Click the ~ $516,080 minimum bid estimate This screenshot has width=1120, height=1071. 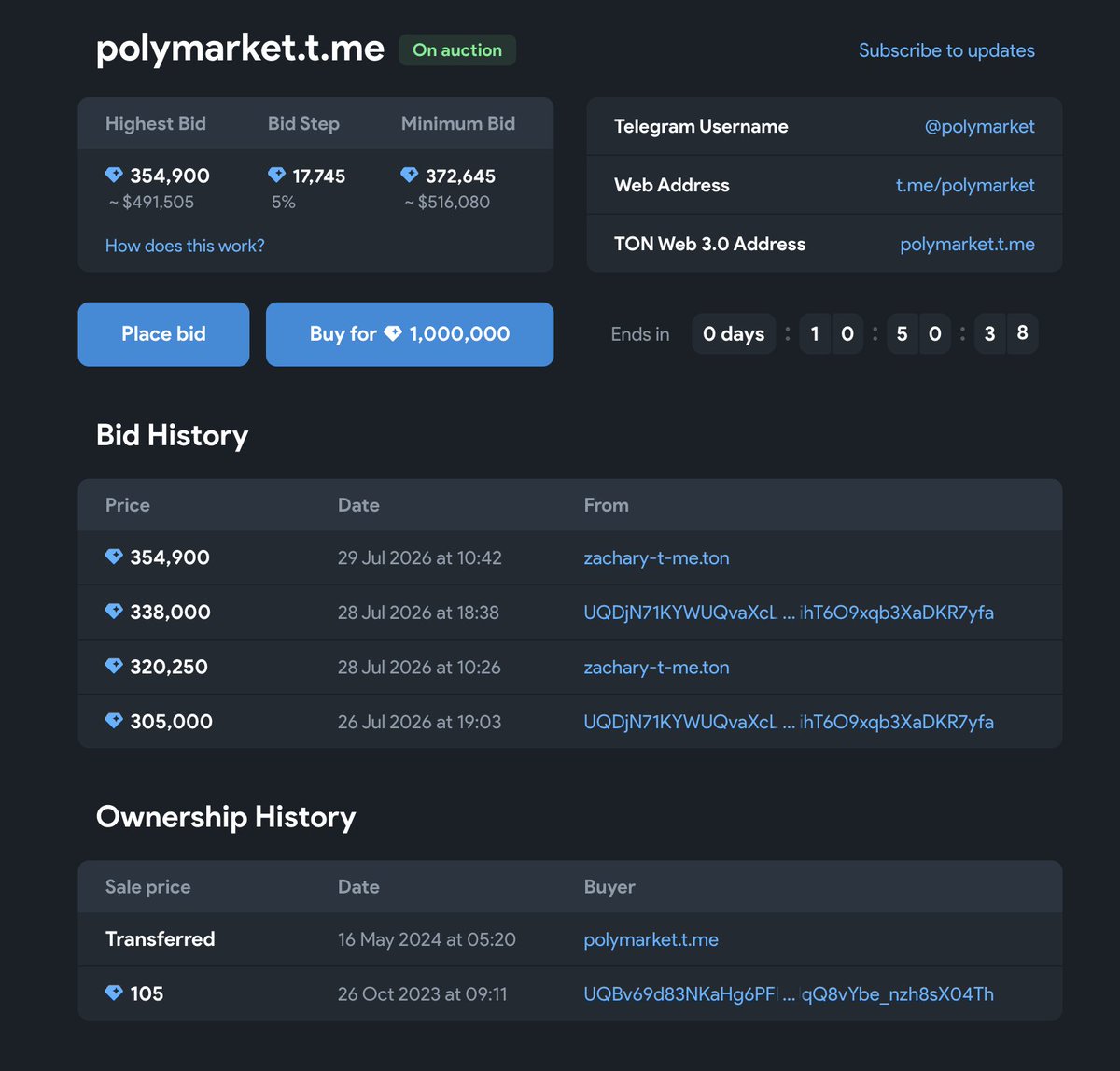pyautogui.click(x=447, y=202)
